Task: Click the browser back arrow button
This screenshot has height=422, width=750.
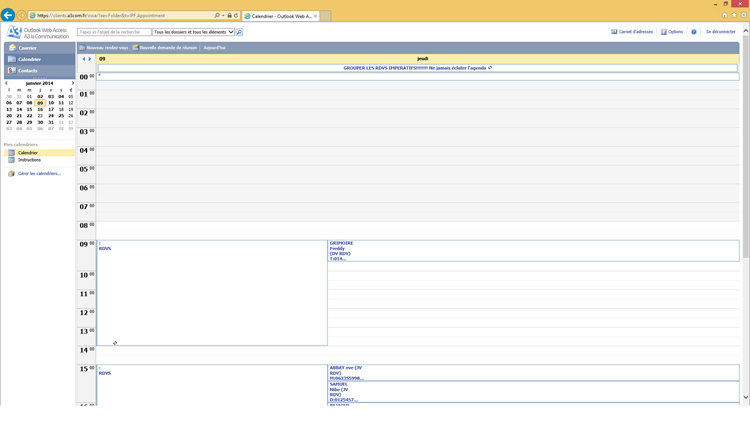Action: point(8,15)
